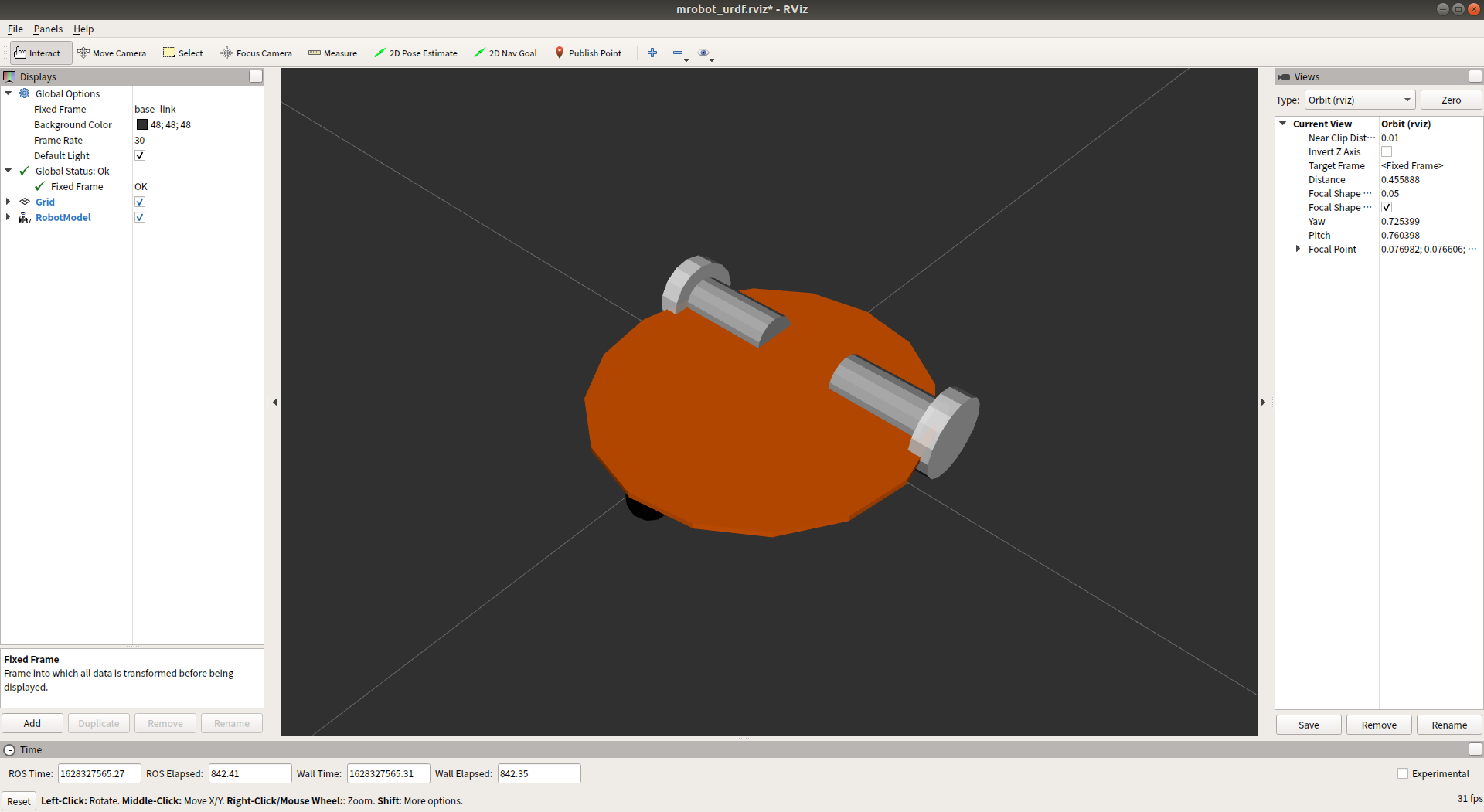Click the Reset button

[x=19, y=801]
